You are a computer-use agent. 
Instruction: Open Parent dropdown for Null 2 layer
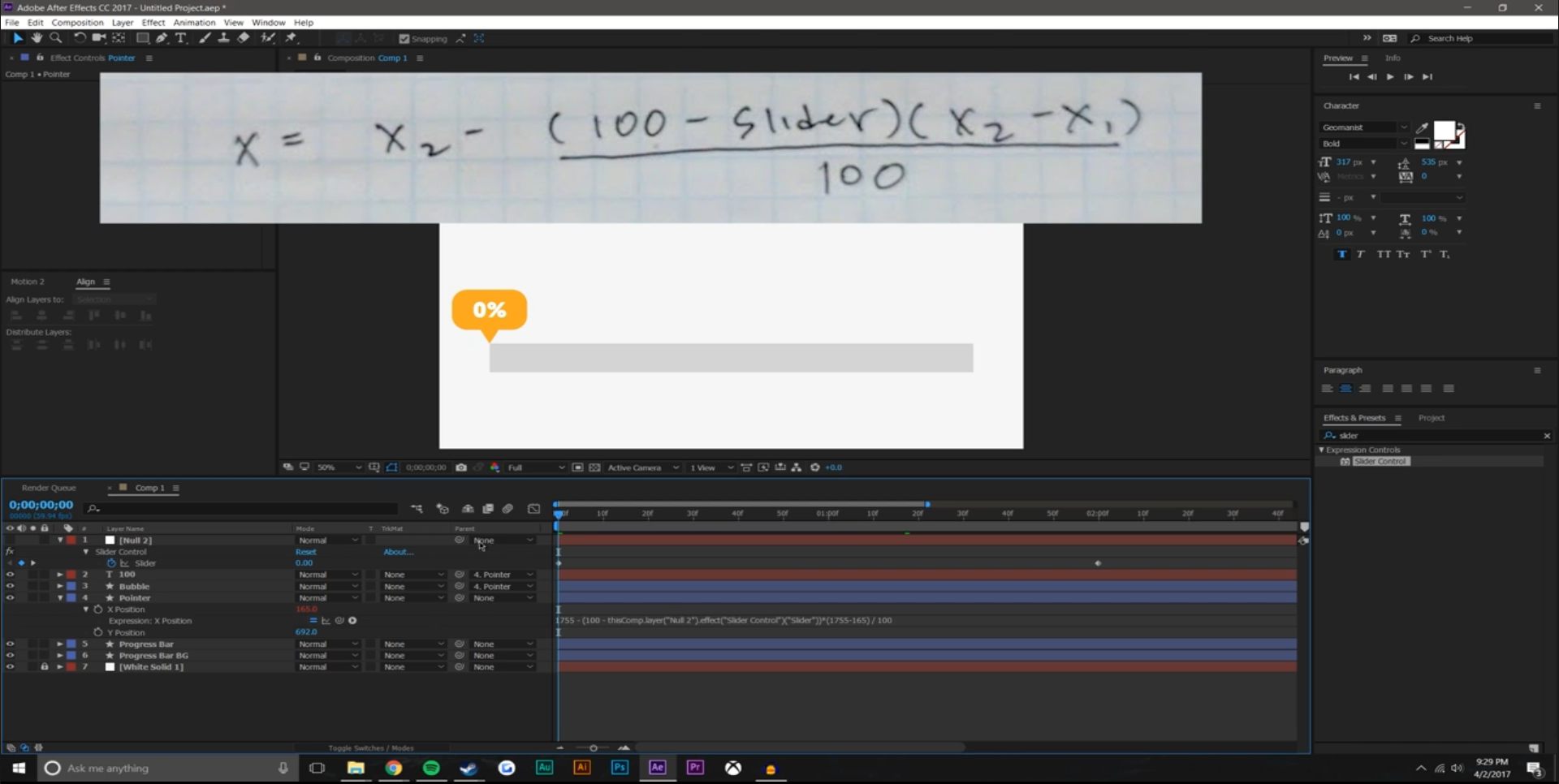[503, 541]
